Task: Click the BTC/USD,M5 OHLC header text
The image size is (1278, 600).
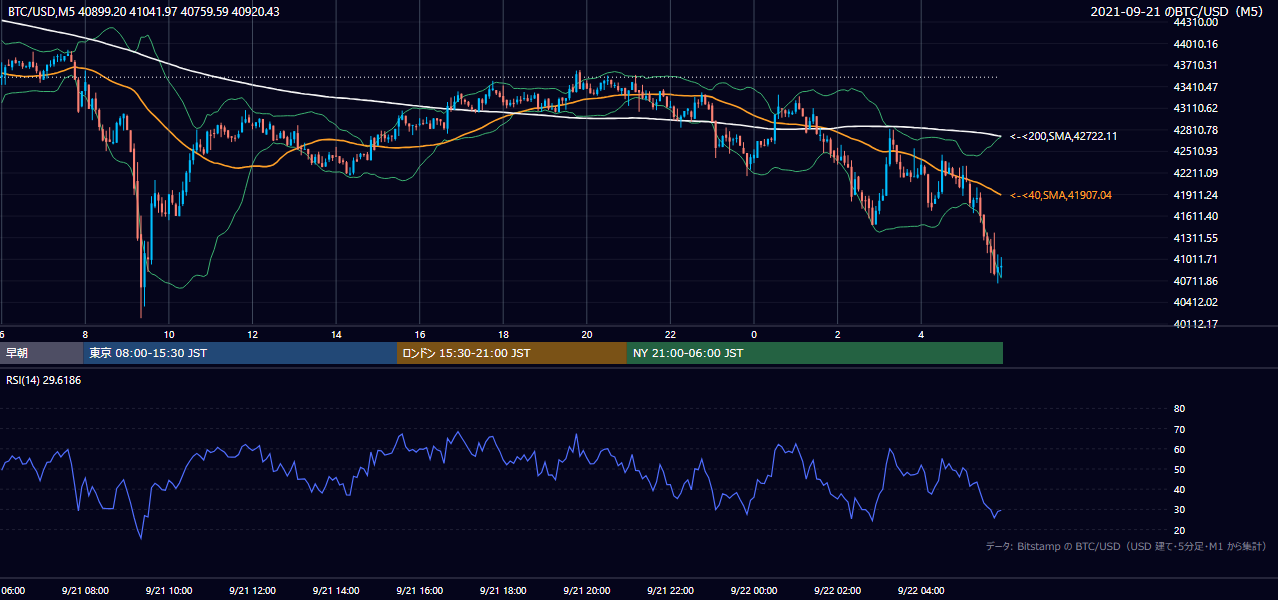Action: click(144, 11)
